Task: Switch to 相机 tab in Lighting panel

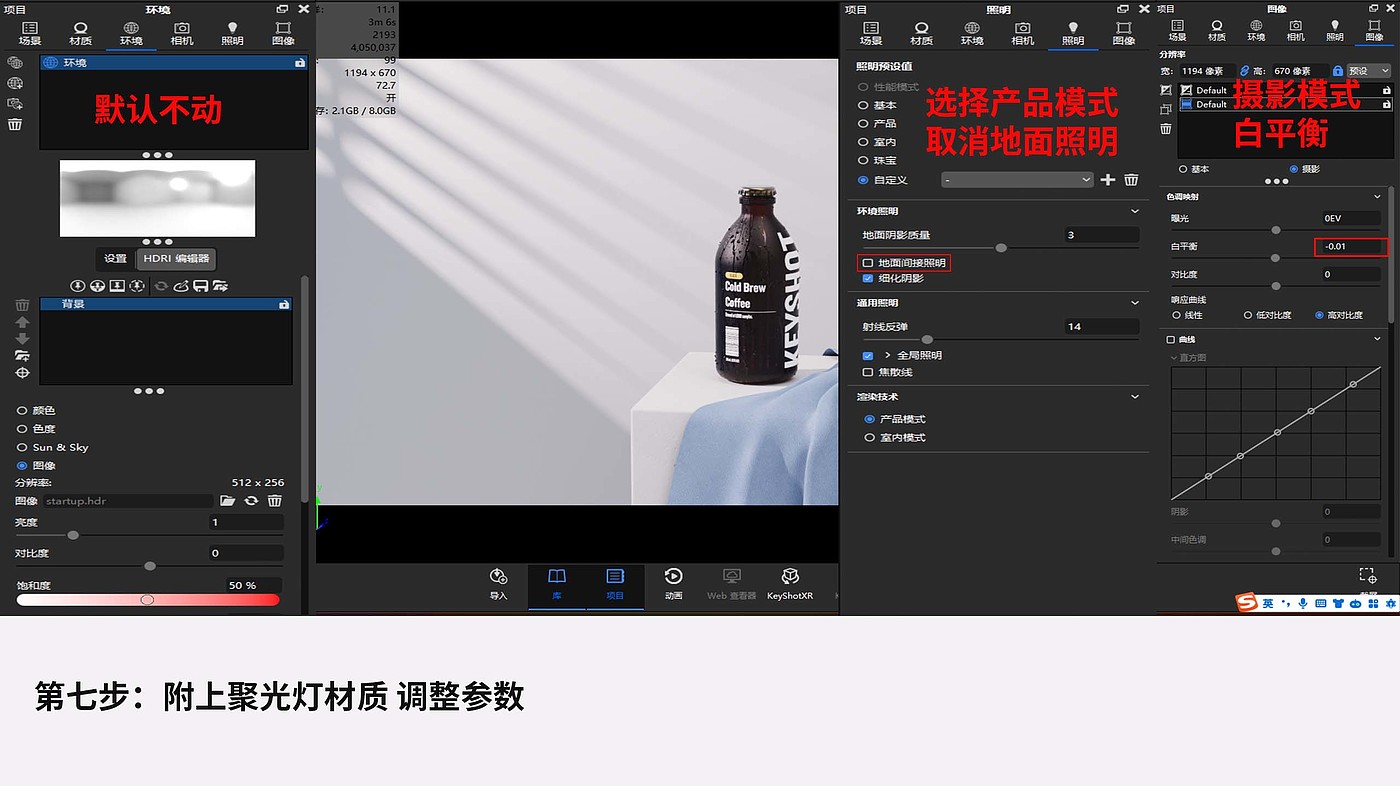Action: coord(1022,33)
